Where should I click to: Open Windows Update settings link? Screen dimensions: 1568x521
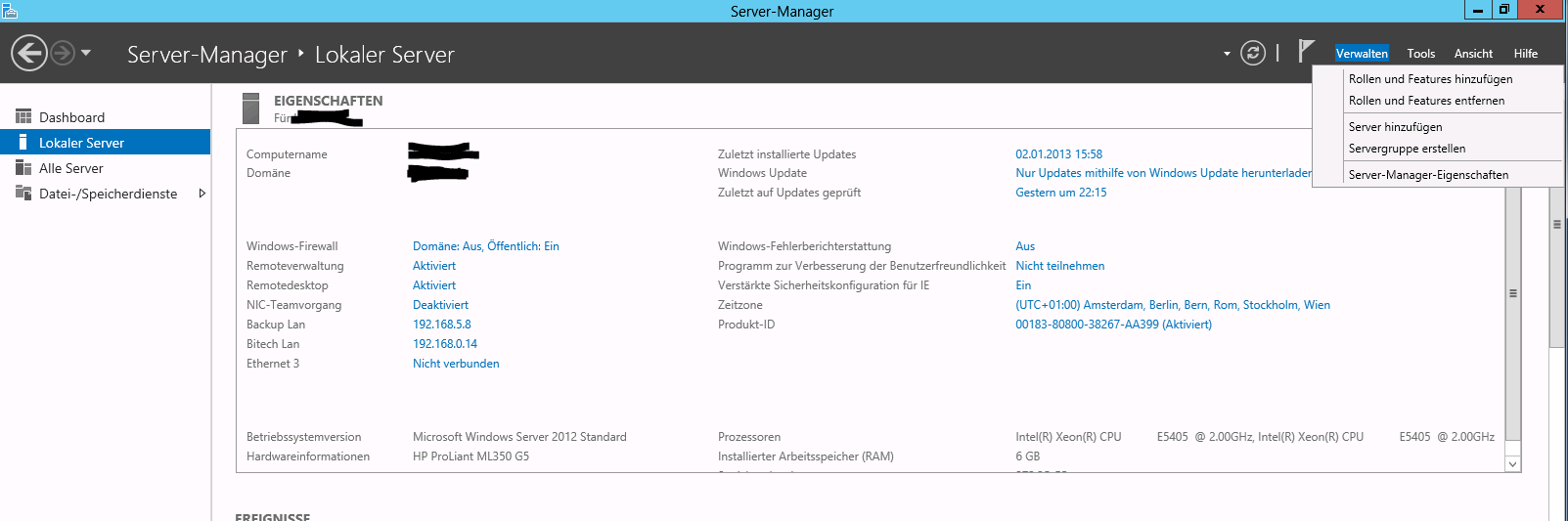1163,173
